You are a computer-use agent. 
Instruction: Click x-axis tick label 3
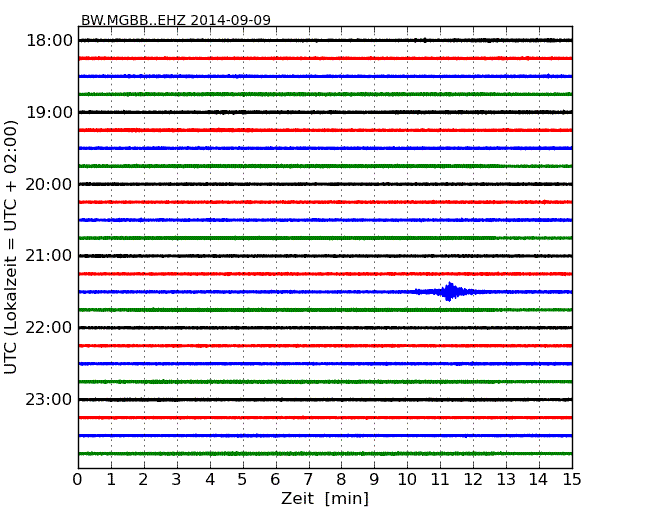pos(176,479)
